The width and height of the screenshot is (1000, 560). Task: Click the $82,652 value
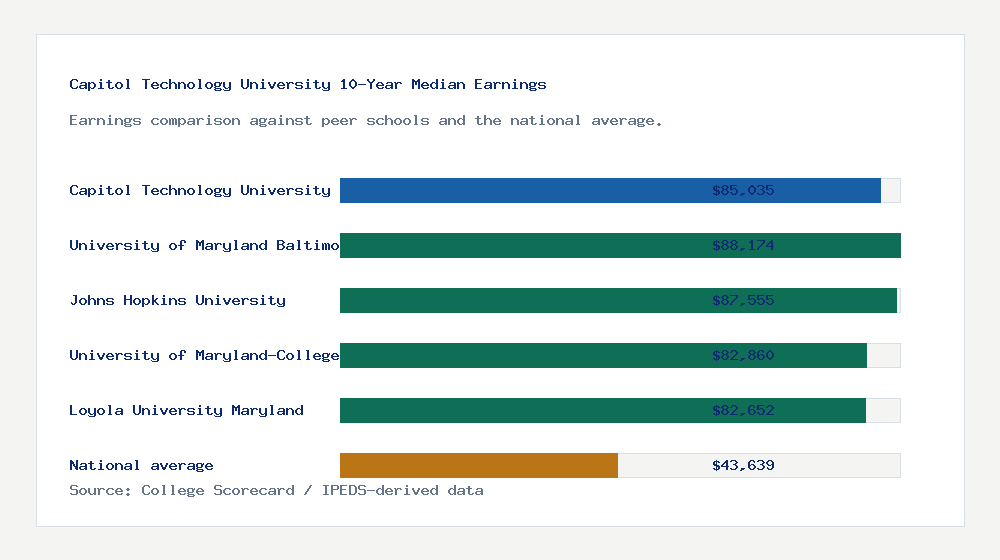coord(743,410)
